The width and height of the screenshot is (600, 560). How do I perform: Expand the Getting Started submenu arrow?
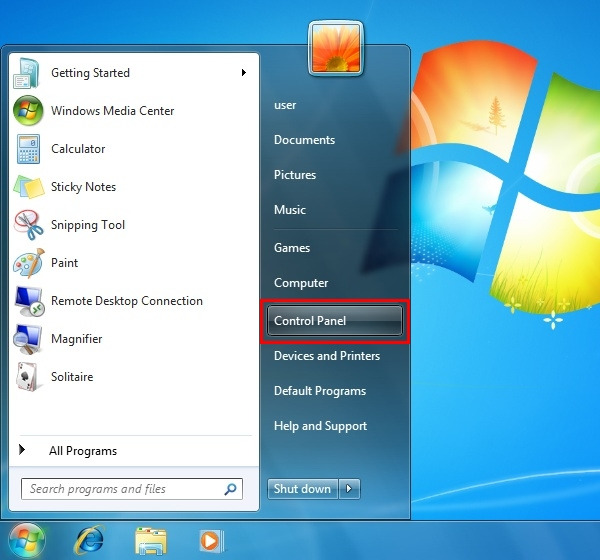244,73
